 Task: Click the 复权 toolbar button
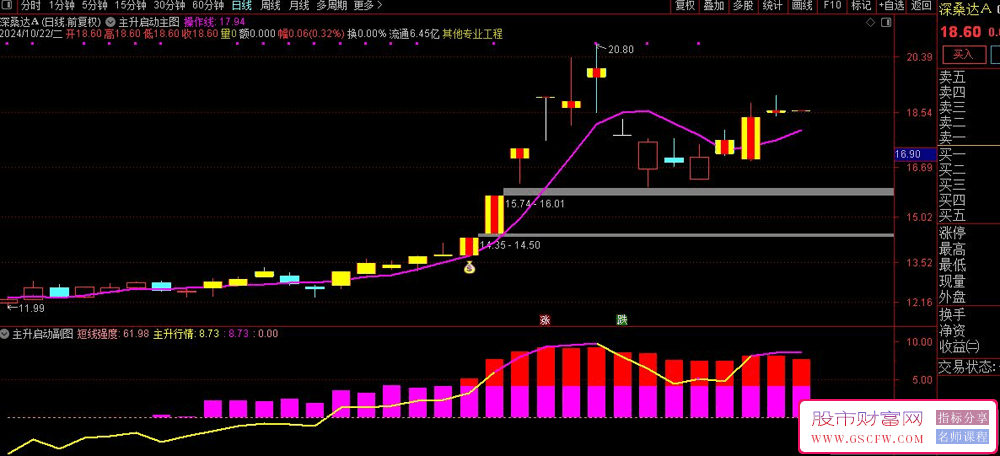click(685, 6)
